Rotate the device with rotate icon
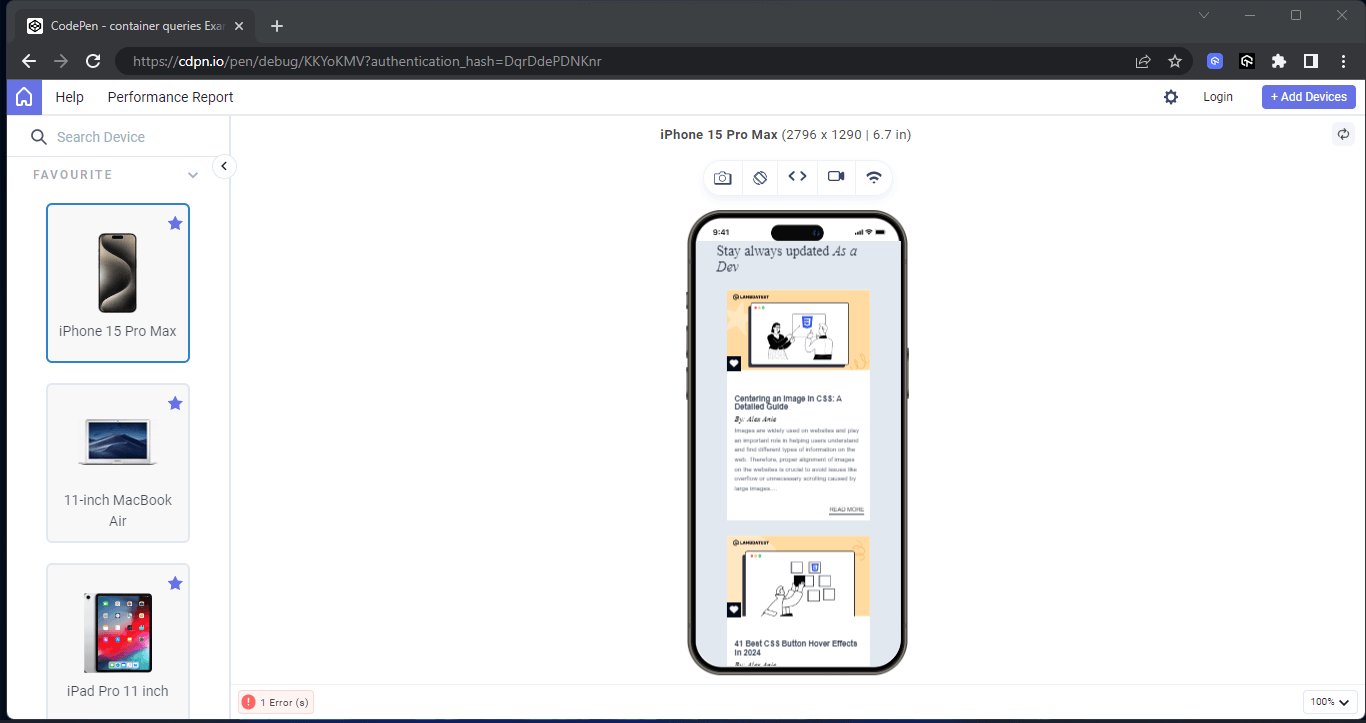This screenshot has width=1366, height=723. click(760, 177)
